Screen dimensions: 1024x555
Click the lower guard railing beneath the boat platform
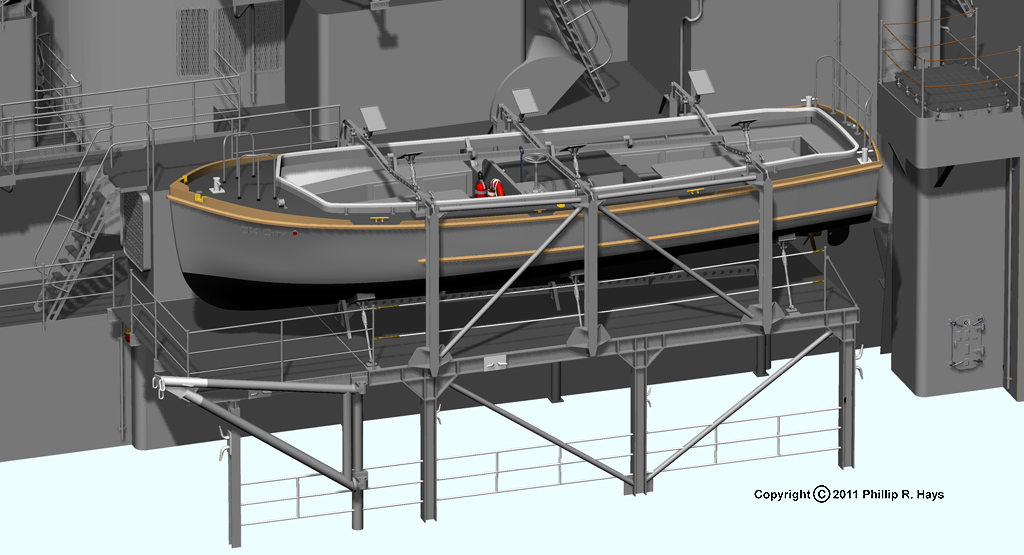[x=540, y=470]
